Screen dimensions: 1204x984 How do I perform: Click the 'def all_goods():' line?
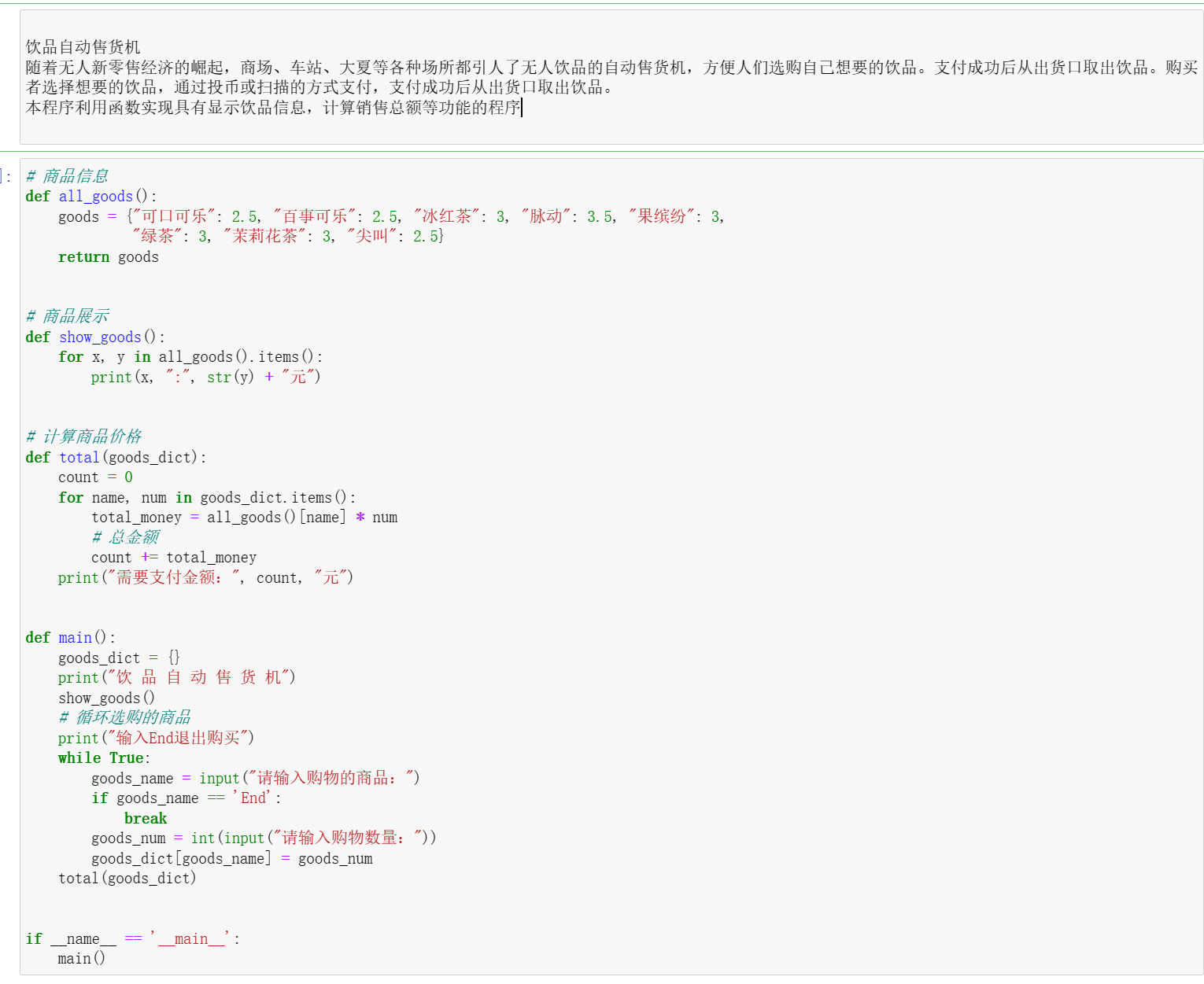click(x=91, y=197)
